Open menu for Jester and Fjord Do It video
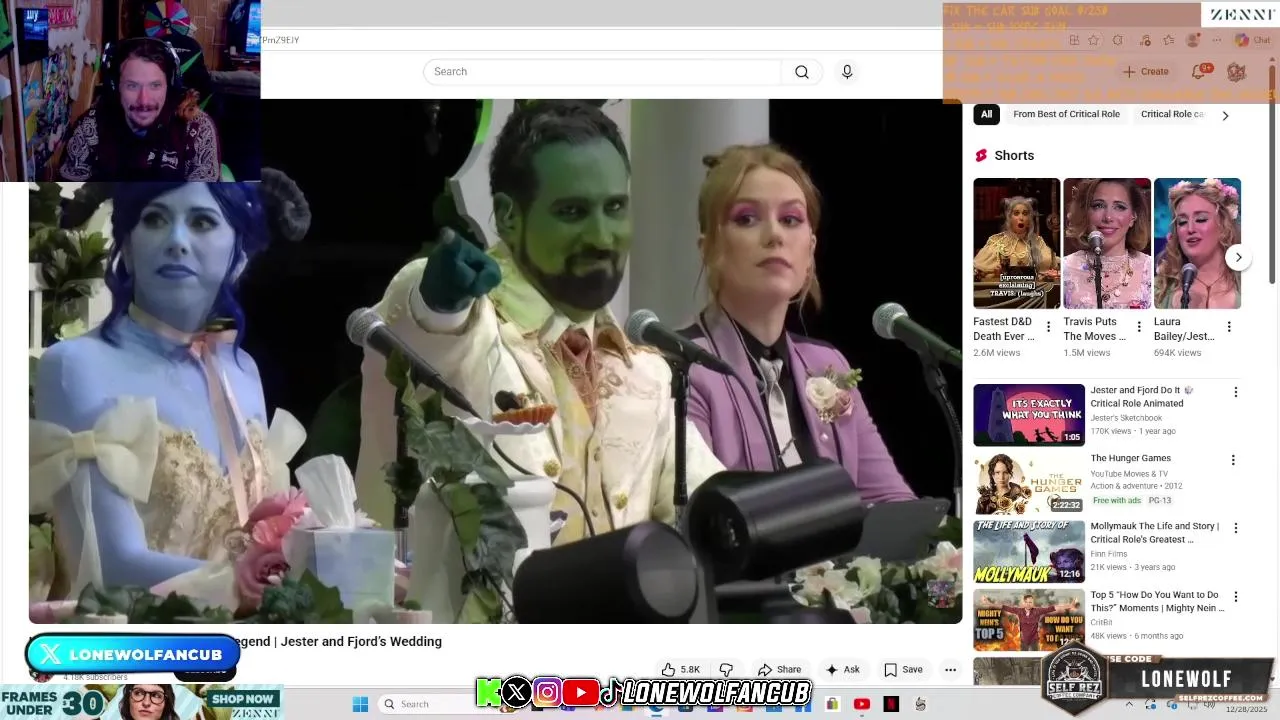Image resolution: width=1280 pixels, height=720 pixels. click(x=1235, y=392)
